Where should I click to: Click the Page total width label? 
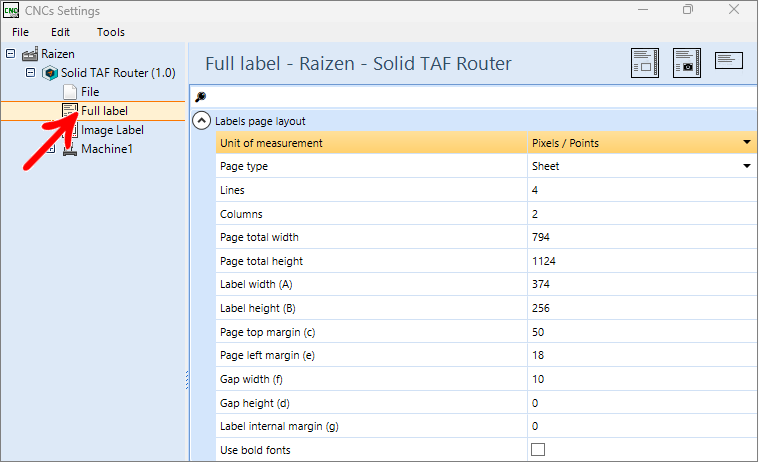click(x=259, y=237)
